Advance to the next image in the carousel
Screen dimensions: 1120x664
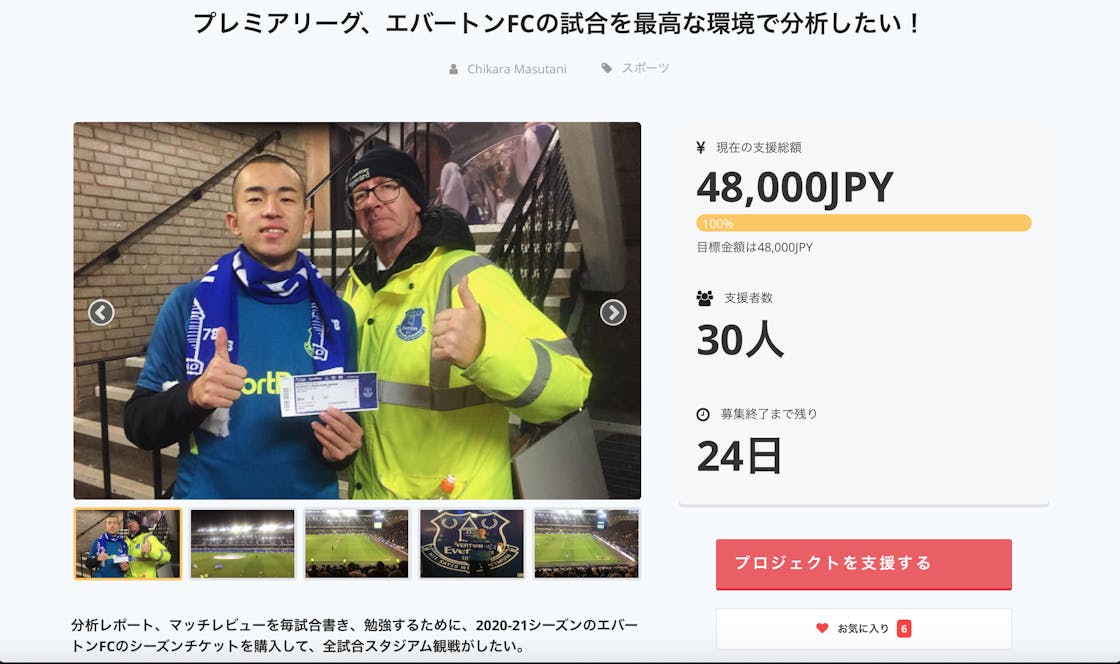613,313
